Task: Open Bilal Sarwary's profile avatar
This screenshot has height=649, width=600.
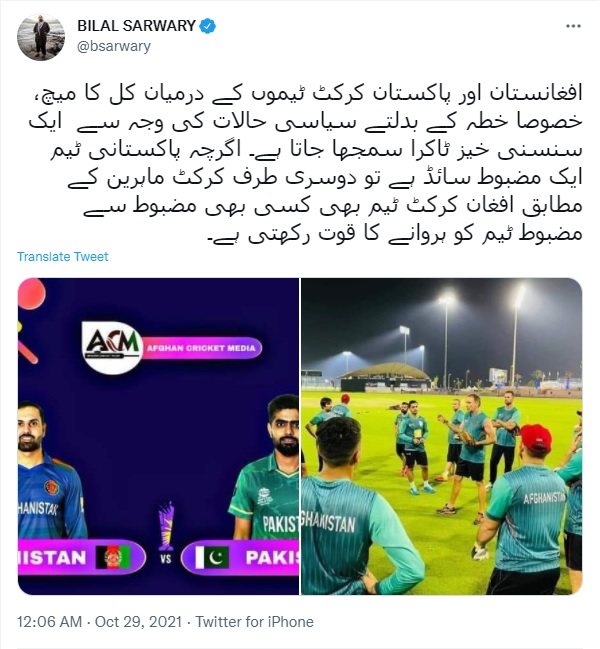Action: tap(41, 37)
